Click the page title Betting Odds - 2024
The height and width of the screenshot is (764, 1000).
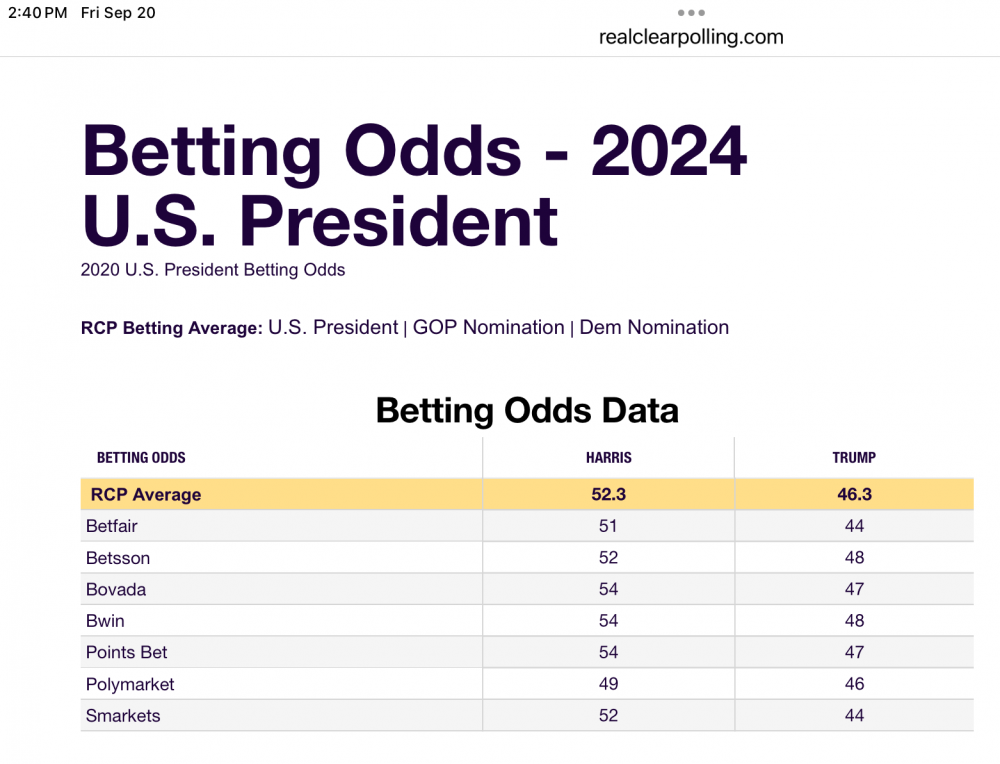point(414,150)
